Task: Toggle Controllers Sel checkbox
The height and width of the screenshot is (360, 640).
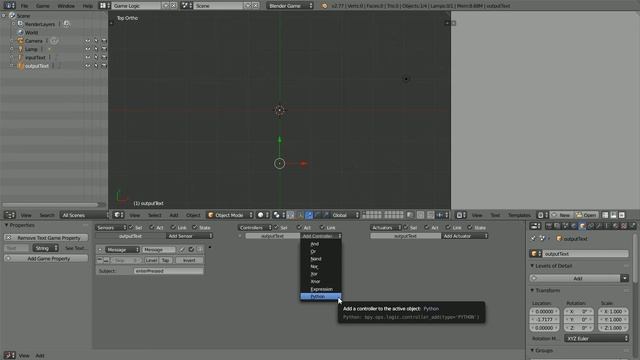Action: tap(276, 227)
